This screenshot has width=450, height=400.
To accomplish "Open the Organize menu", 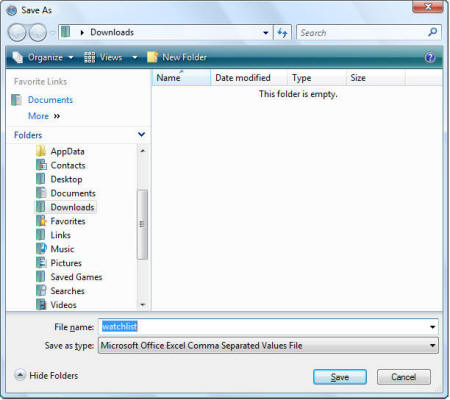I will [x=43, y=57].
